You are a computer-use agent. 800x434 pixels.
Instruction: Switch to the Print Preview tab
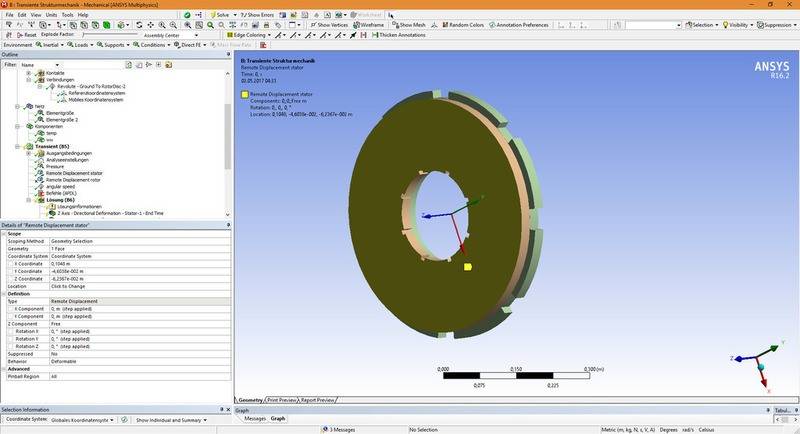[282, 400]
